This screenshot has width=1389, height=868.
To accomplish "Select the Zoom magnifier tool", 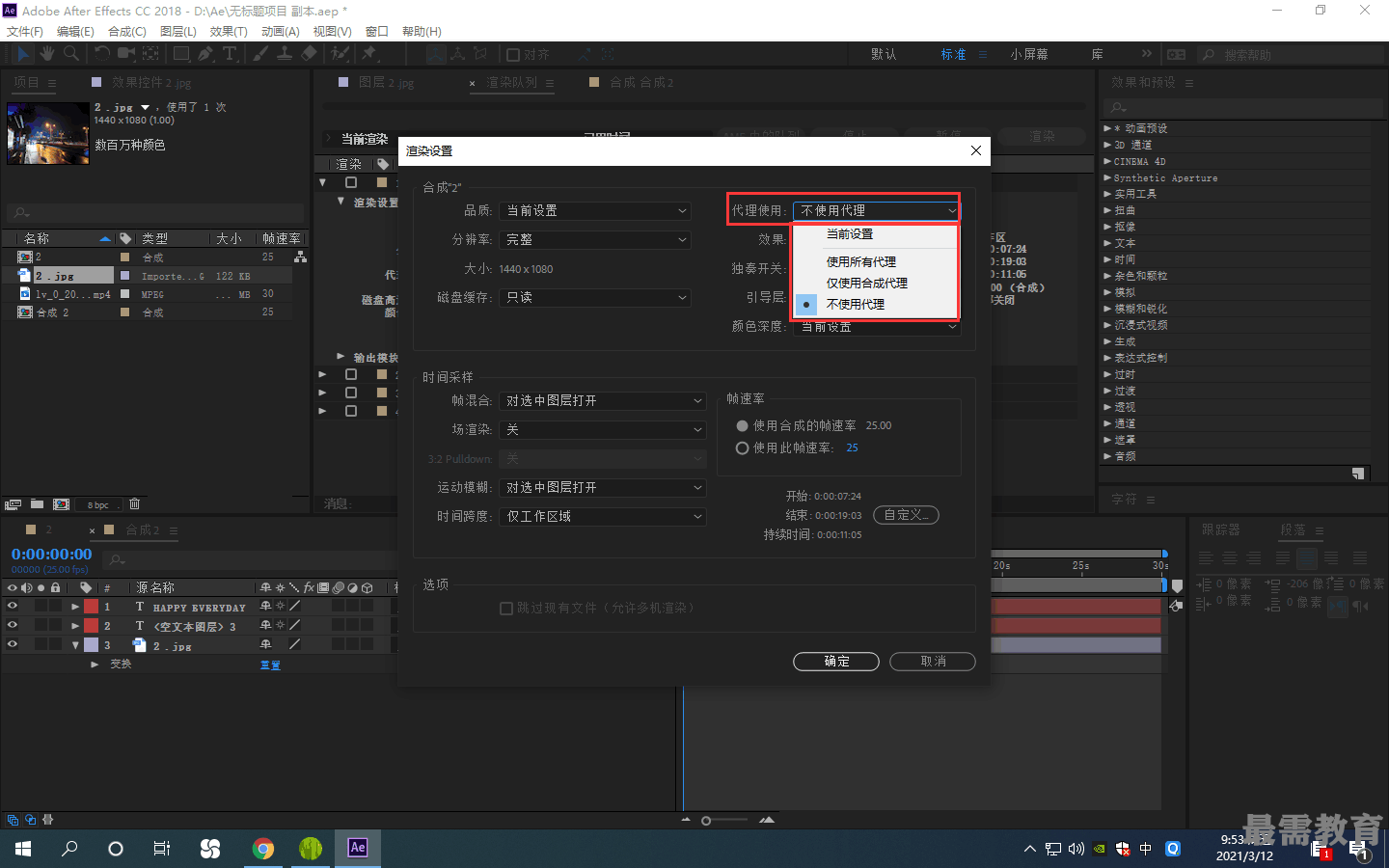I will (70, 54).
